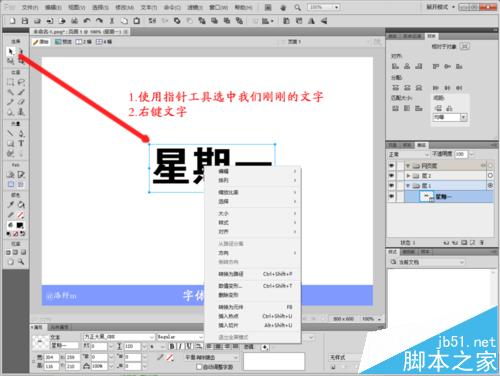Select the Brush tool in toolbox
This screenshot has width=500, height=376.
point(21,92)
